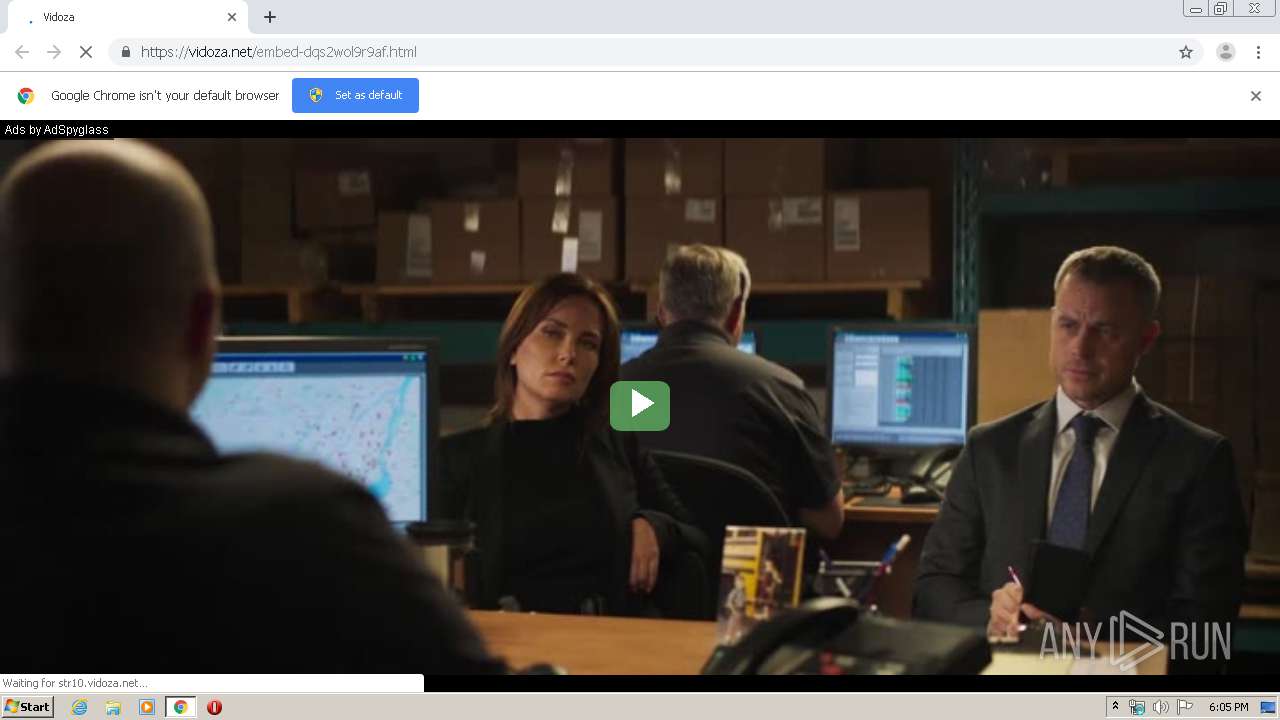Stop loading the page
Viewport: 1280px width, 720px height.
(86, 52)
